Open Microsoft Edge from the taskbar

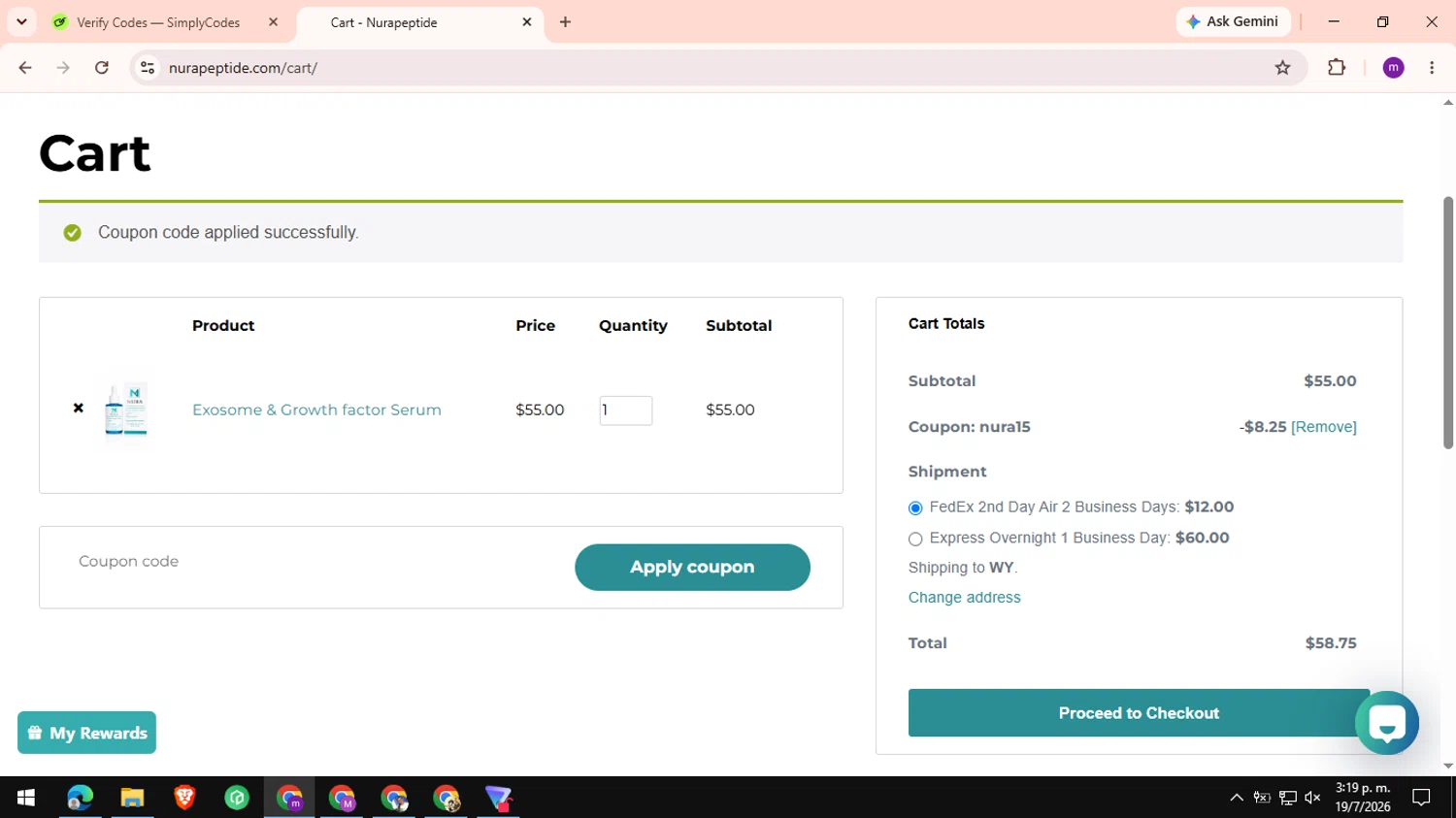click(x=80, y=798)
